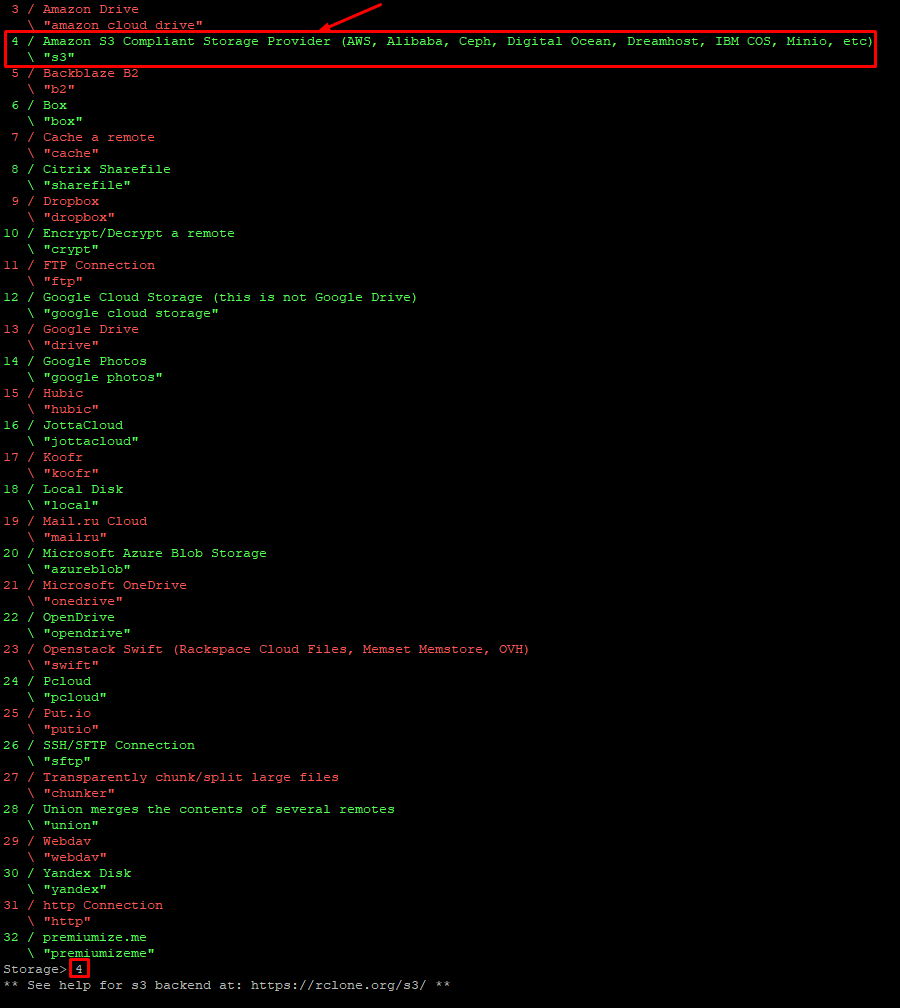
Task: Select the "chunker" value text
Action: [78, 793]
